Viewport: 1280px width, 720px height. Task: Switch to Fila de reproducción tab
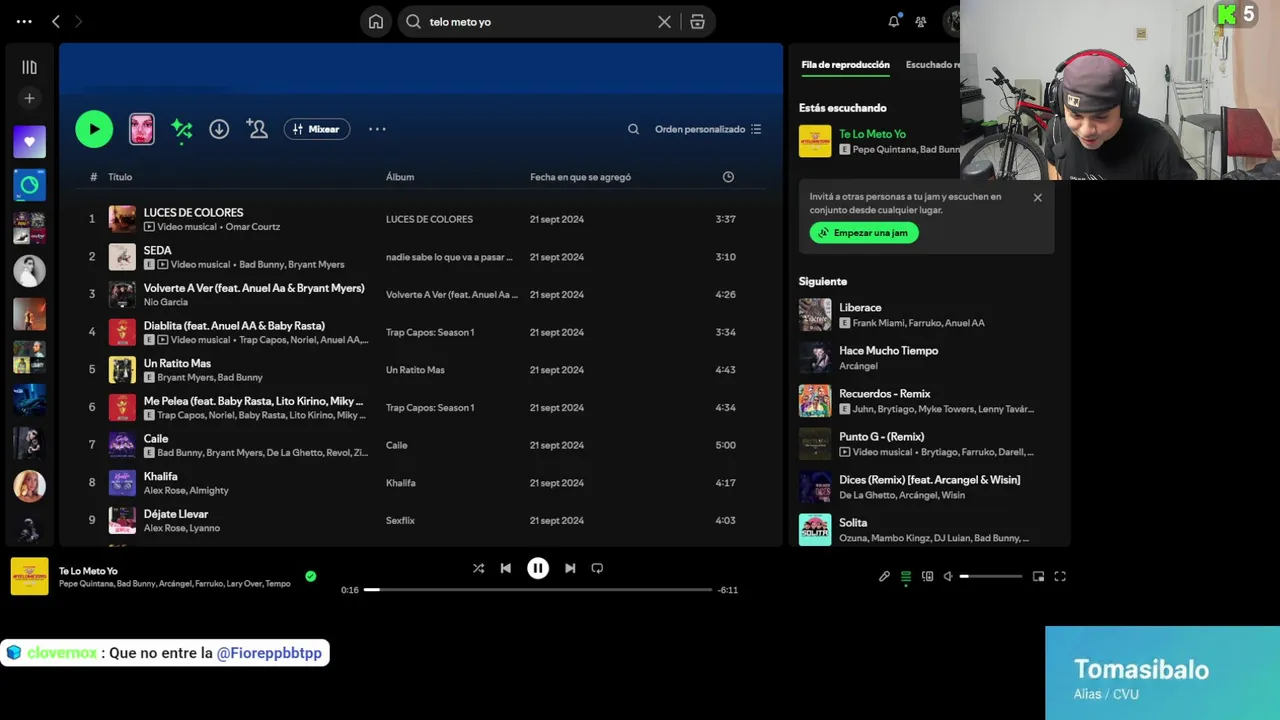pyautogui.click(x=845, y=65)
